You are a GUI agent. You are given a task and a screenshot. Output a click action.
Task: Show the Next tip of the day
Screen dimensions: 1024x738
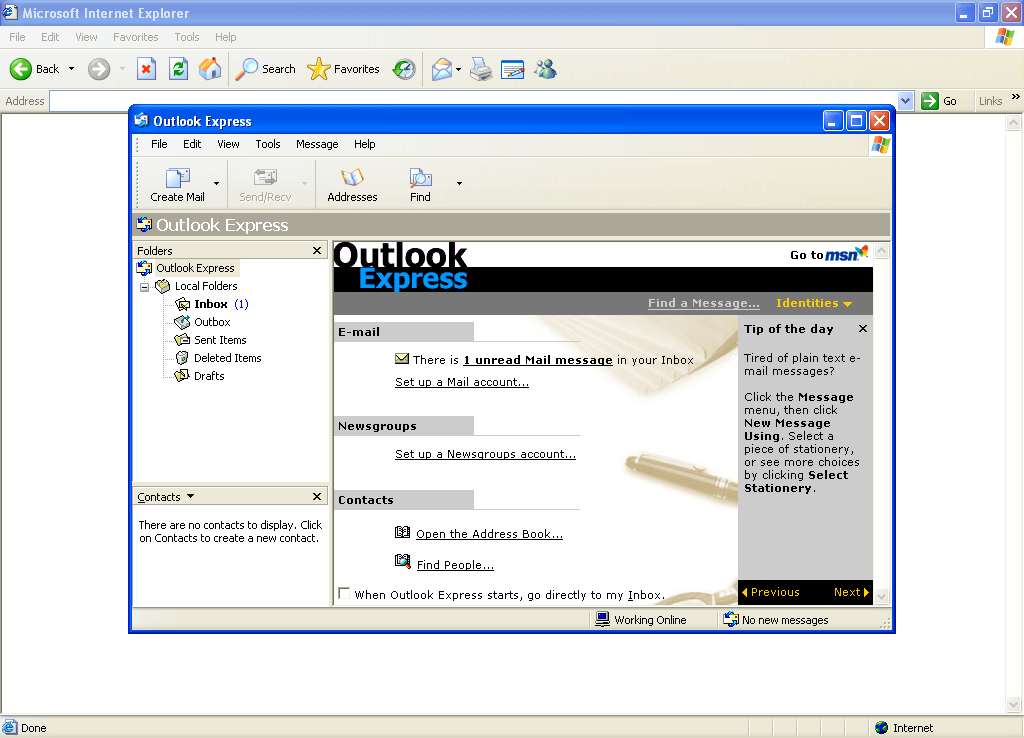(852, 592)
